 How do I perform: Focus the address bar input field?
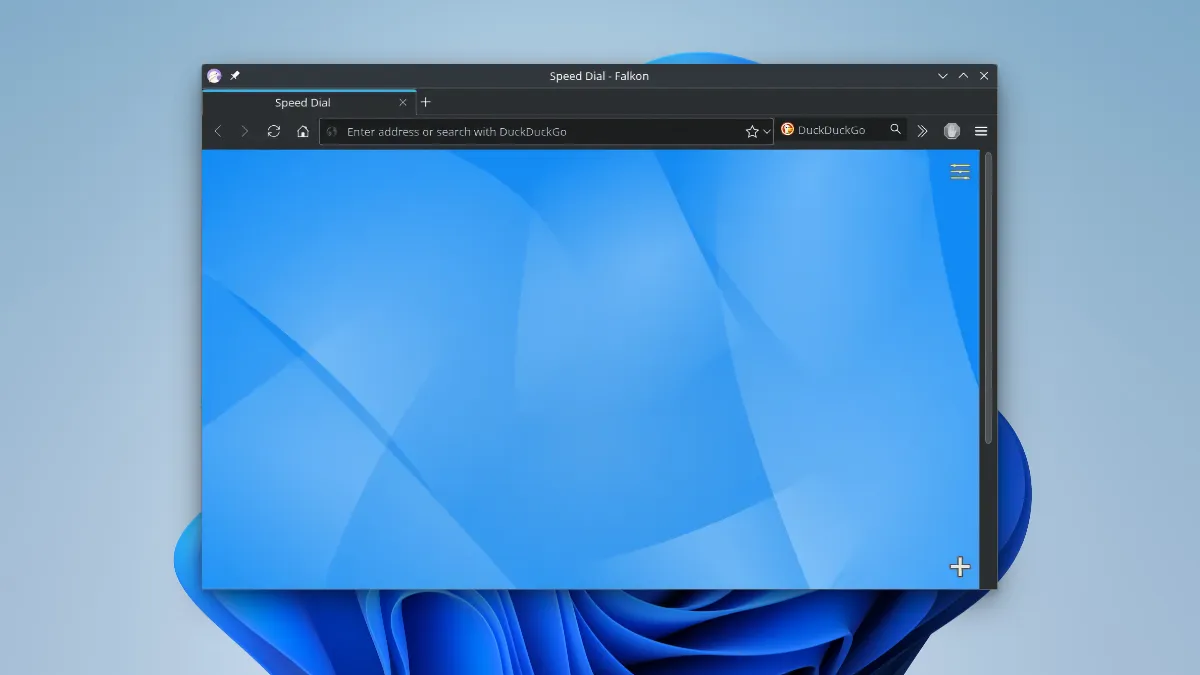point(540,131)
